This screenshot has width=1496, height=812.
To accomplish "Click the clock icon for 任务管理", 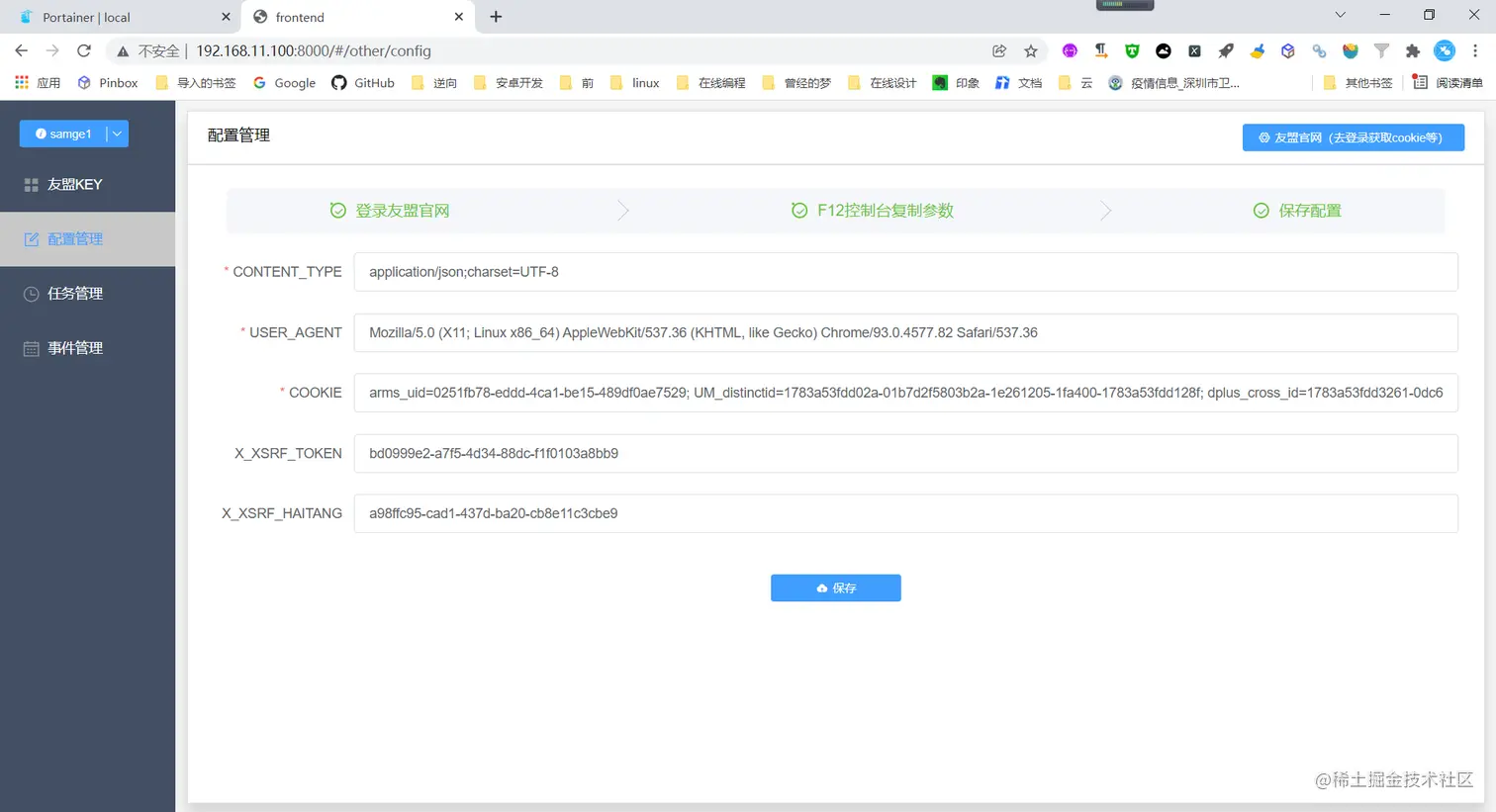I will tap(31, 293).
